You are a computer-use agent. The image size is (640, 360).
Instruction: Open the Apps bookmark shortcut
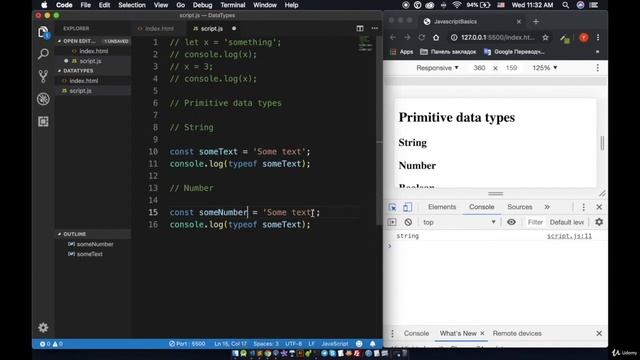[401, 52]
